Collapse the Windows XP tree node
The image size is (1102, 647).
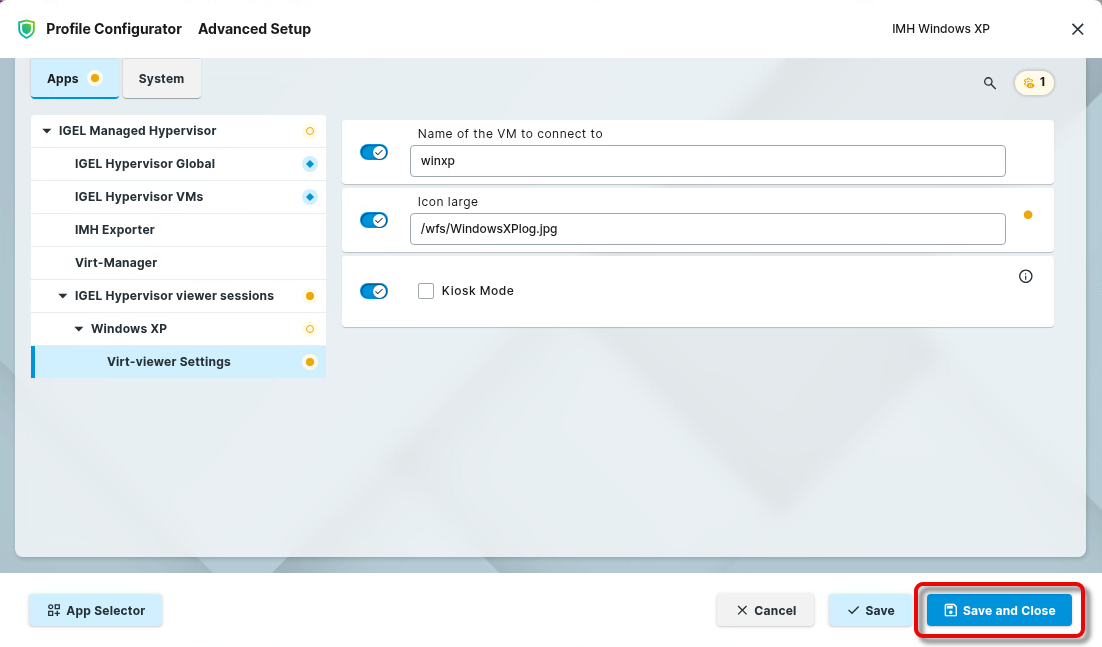click(x=79, y=329)
